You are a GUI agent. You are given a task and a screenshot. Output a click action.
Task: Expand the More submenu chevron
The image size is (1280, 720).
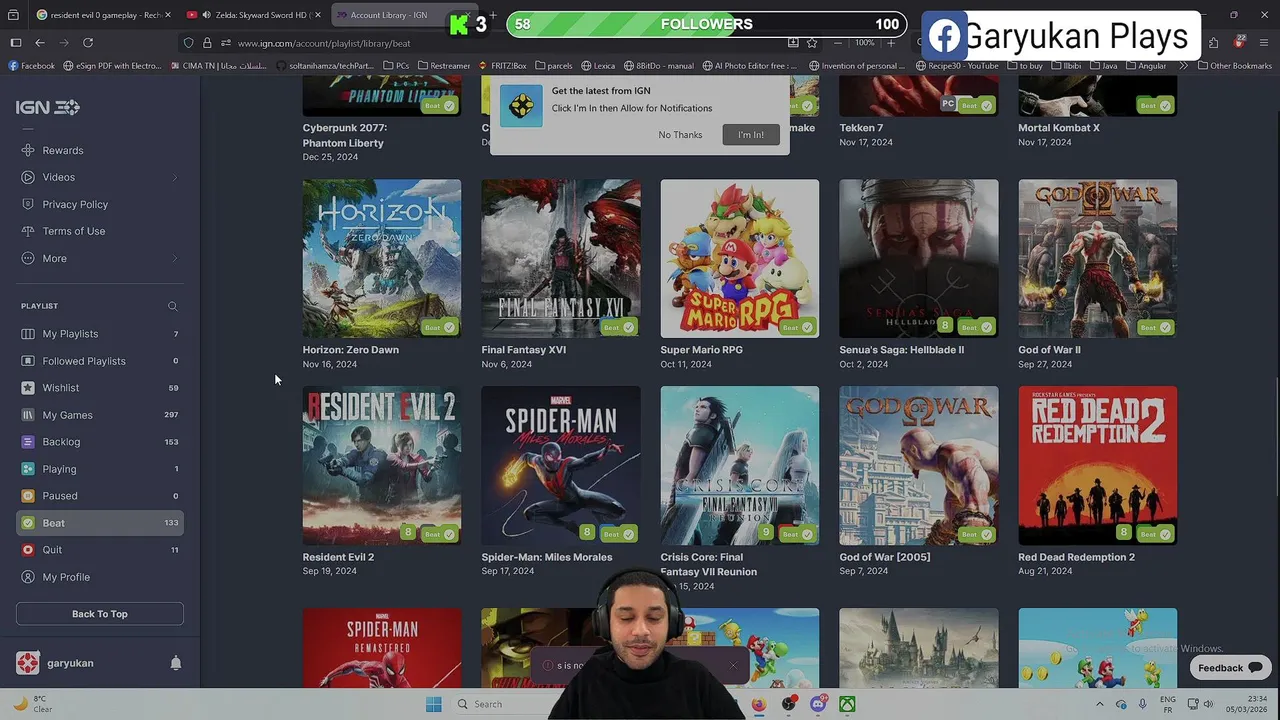click(174, 259)
